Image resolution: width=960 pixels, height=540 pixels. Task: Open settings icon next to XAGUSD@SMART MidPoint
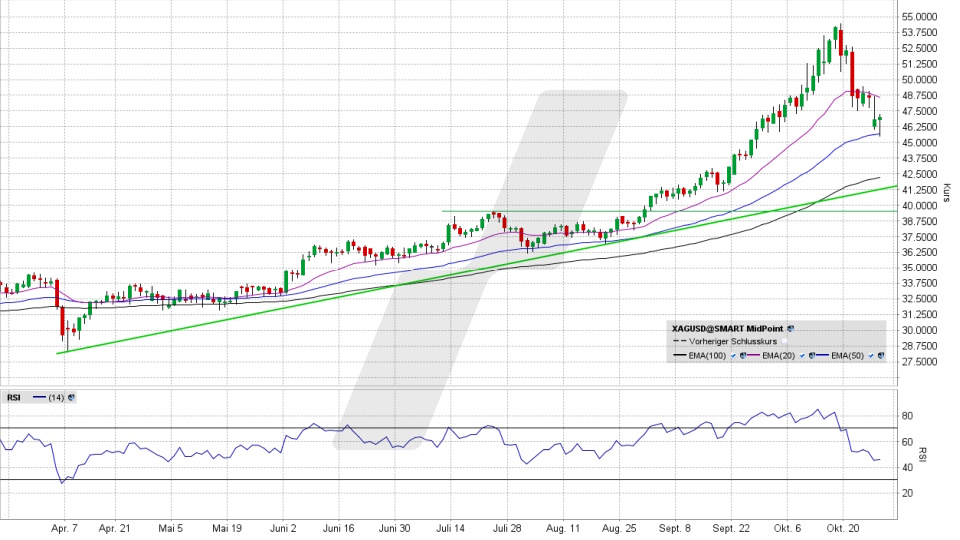tap(791, 328)
